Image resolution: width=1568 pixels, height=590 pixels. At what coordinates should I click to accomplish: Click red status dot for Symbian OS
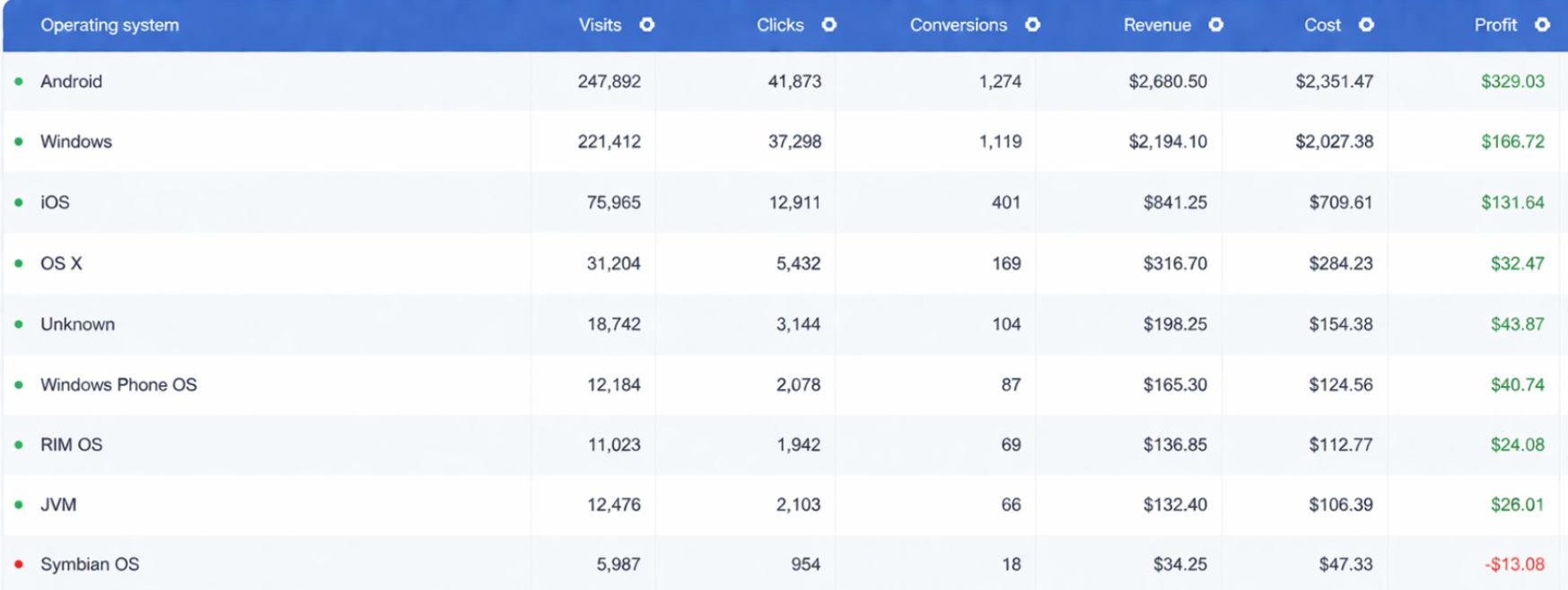(x=19, y=565)
